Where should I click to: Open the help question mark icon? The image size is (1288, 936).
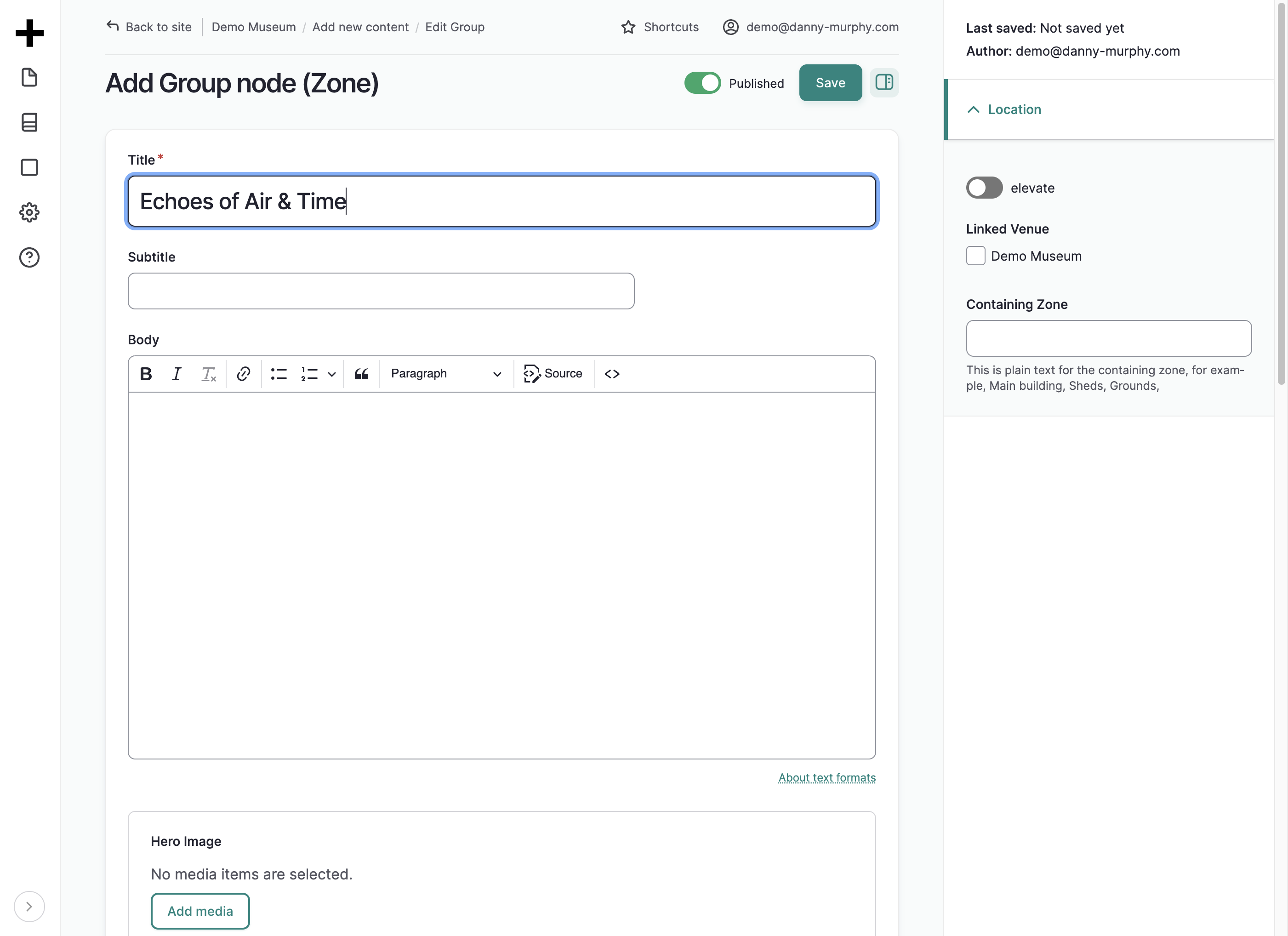[x=29, y=257]
